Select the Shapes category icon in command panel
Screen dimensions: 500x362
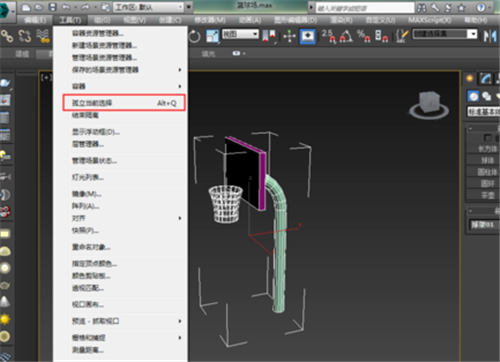487,96
